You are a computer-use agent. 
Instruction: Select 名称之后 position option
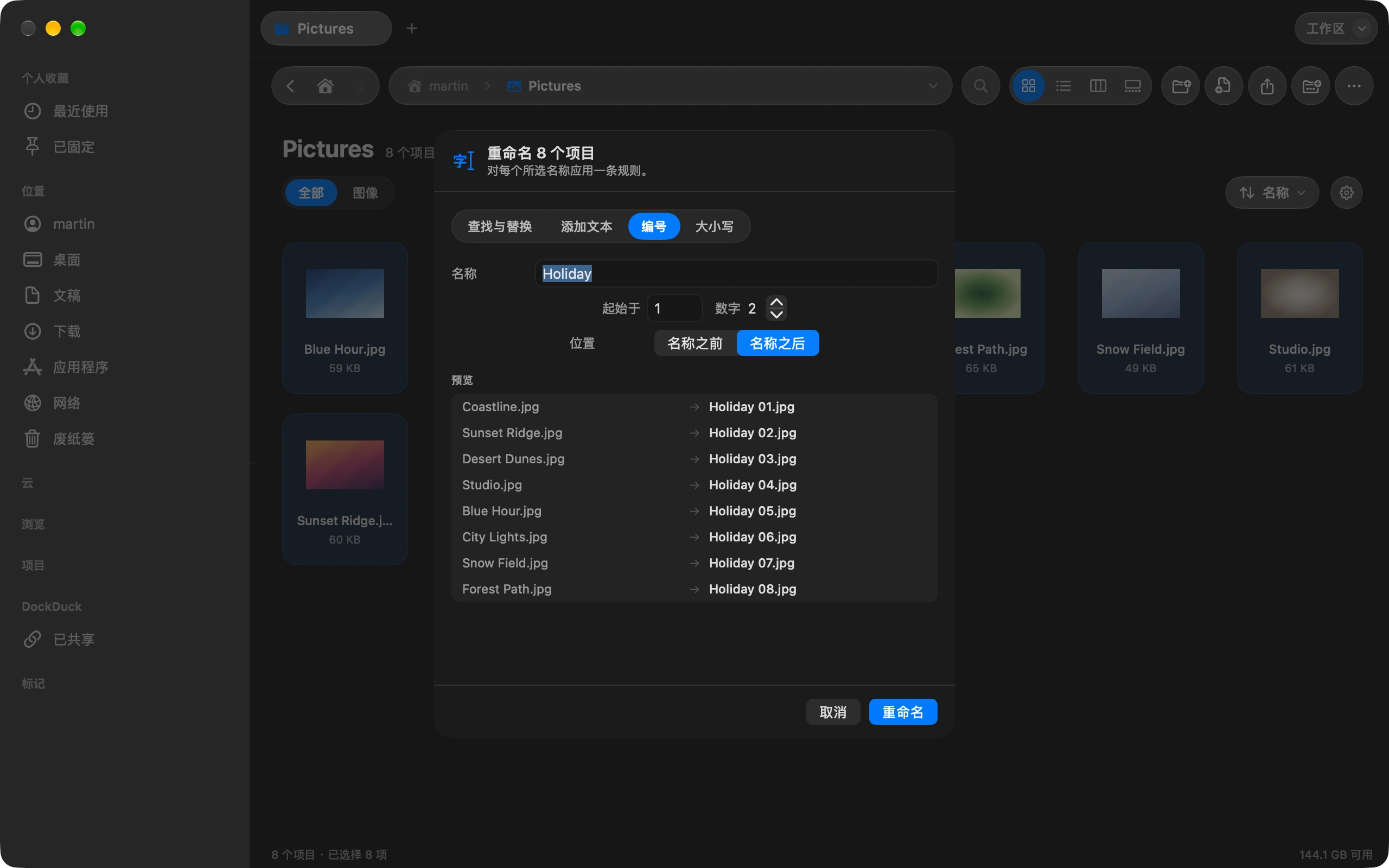777,343
